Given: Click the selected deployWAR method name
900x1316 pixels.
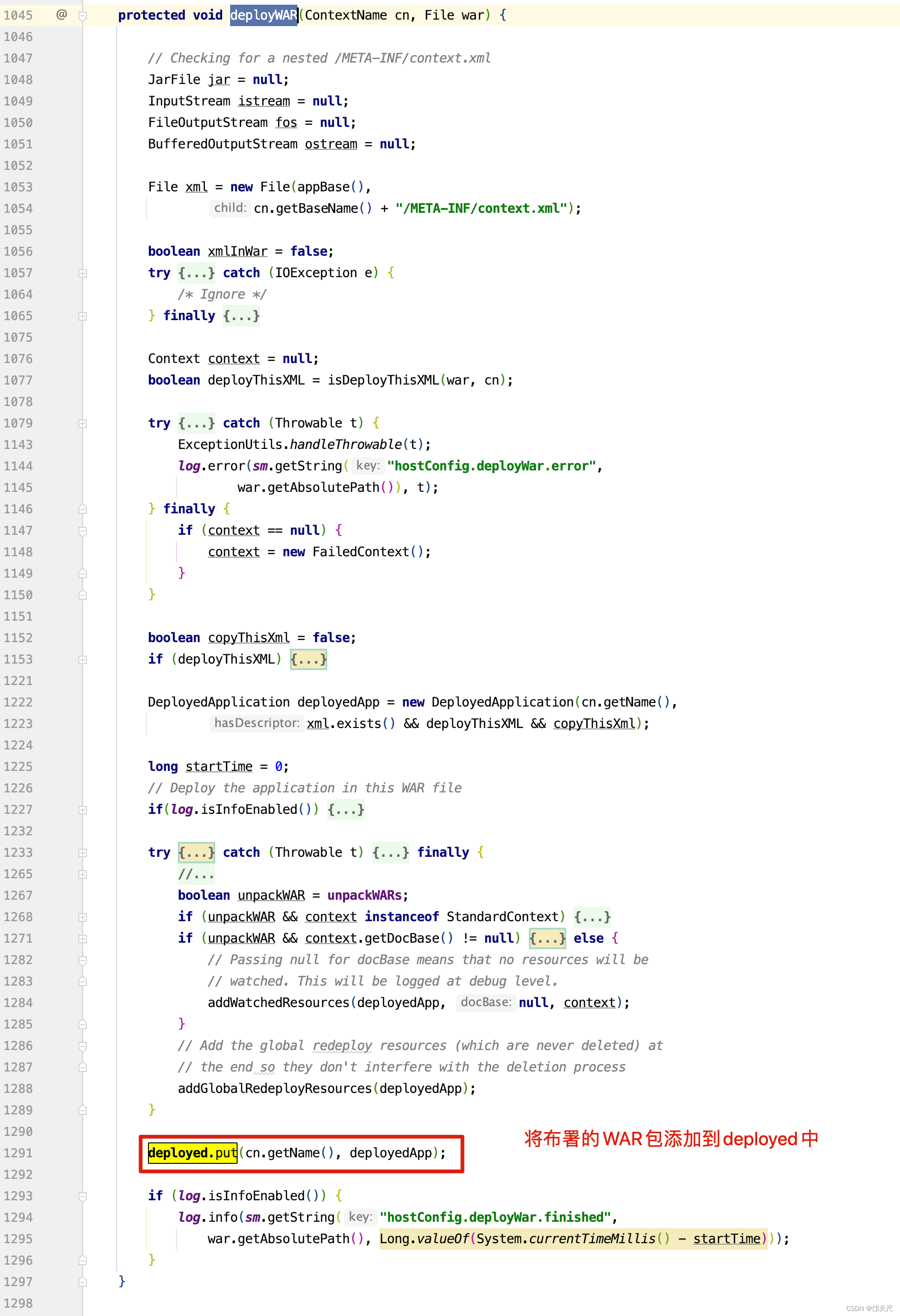Looking at the screenshot, I should tap(264, 15).
